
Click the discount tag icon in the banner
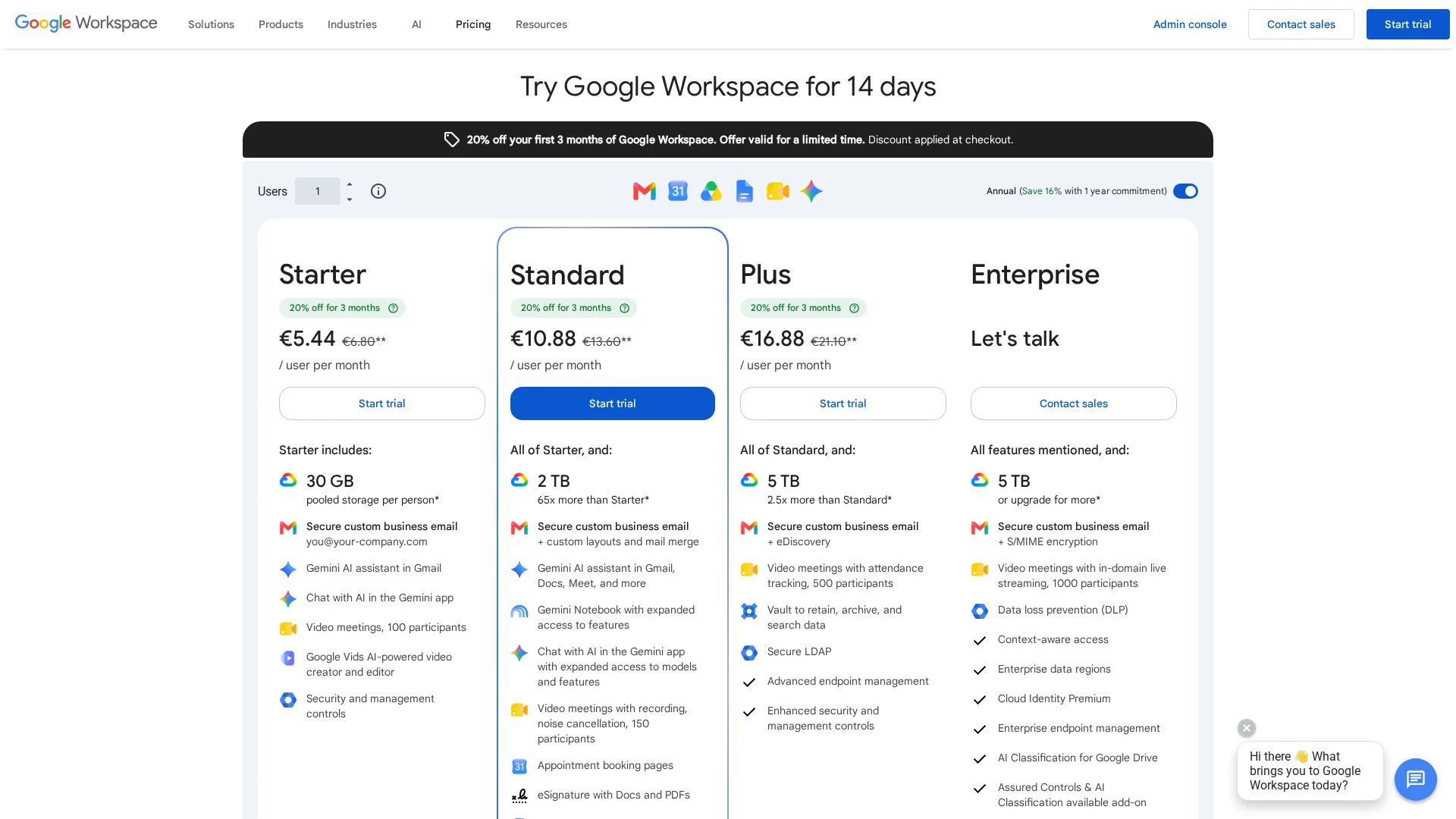451,140
